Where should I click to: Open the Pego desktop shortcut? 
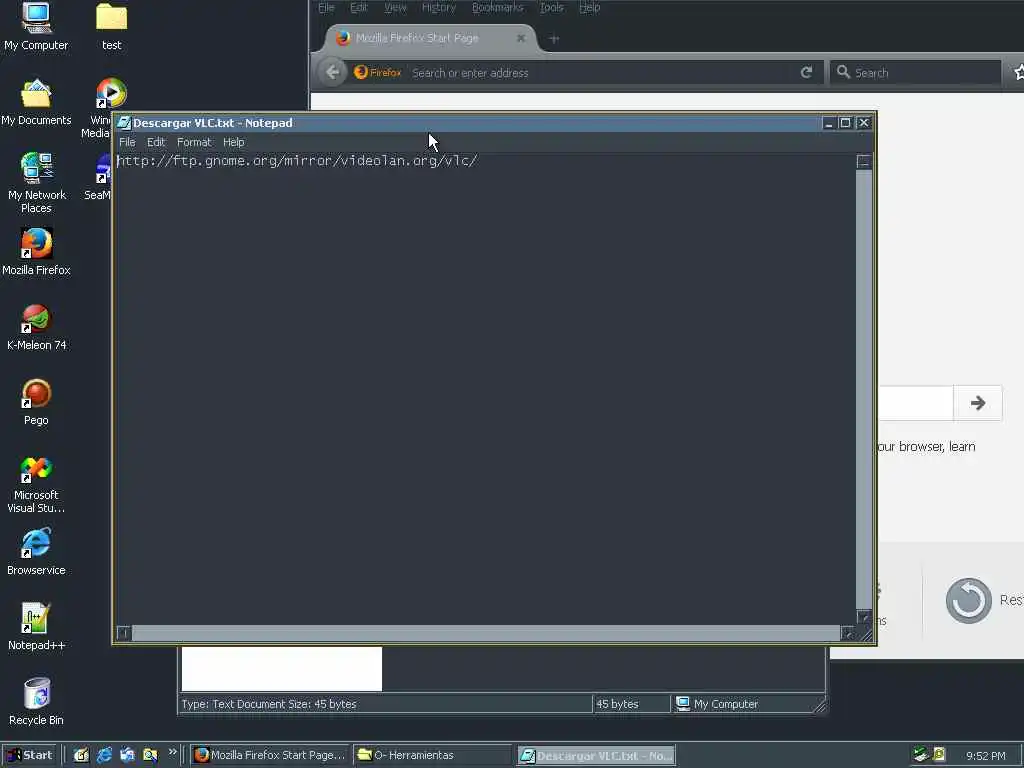[x=36, y=402]
